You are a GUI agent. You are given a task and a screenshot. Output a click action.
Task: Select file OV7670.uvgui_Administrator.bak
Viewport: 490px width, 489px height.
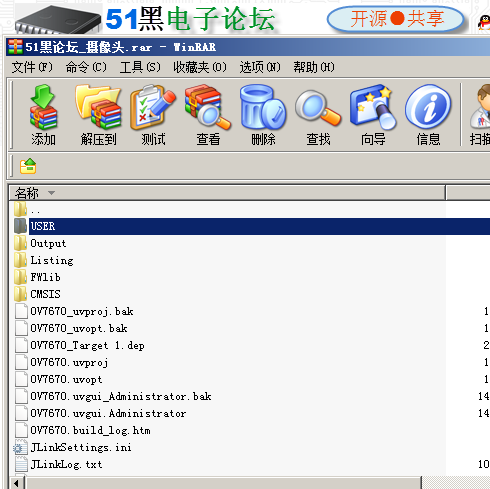click(x=121, y=396)
